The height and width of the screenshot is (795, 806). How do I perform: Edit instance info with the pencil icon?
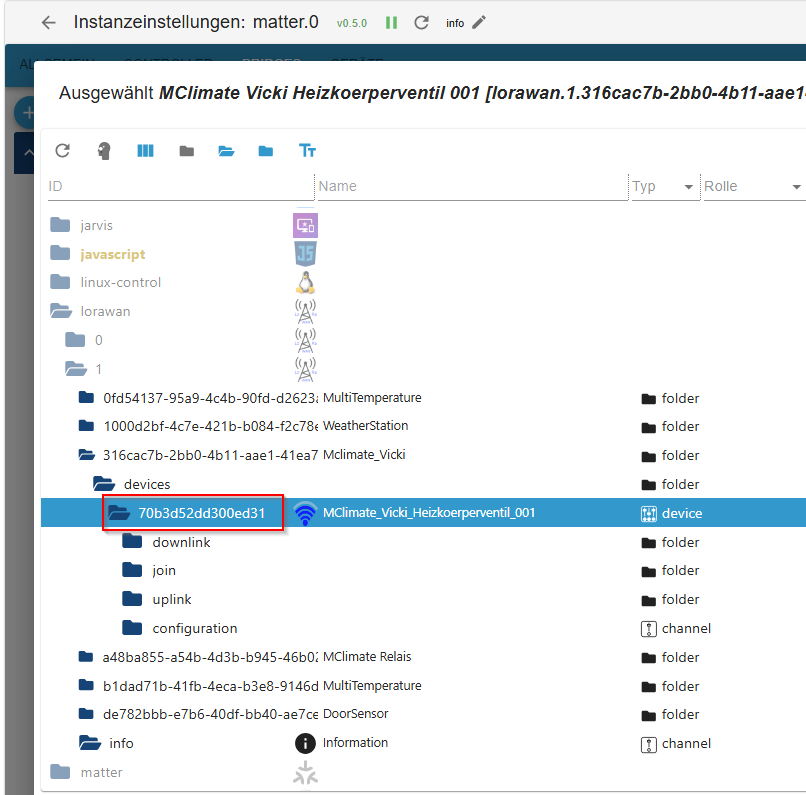(479, 23)
